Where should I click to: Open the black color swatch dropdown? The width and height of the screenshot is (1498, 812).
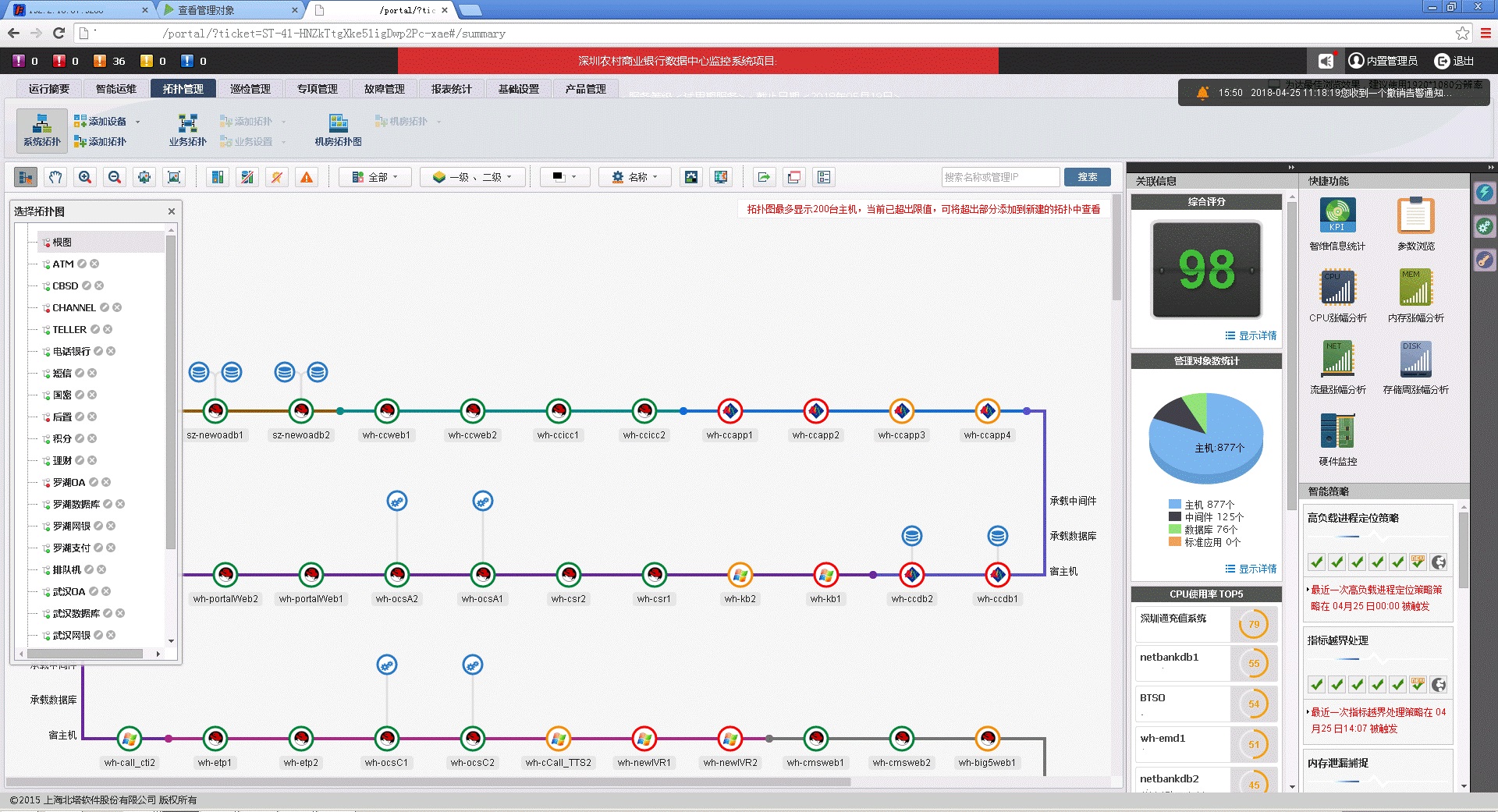point(564,177)
